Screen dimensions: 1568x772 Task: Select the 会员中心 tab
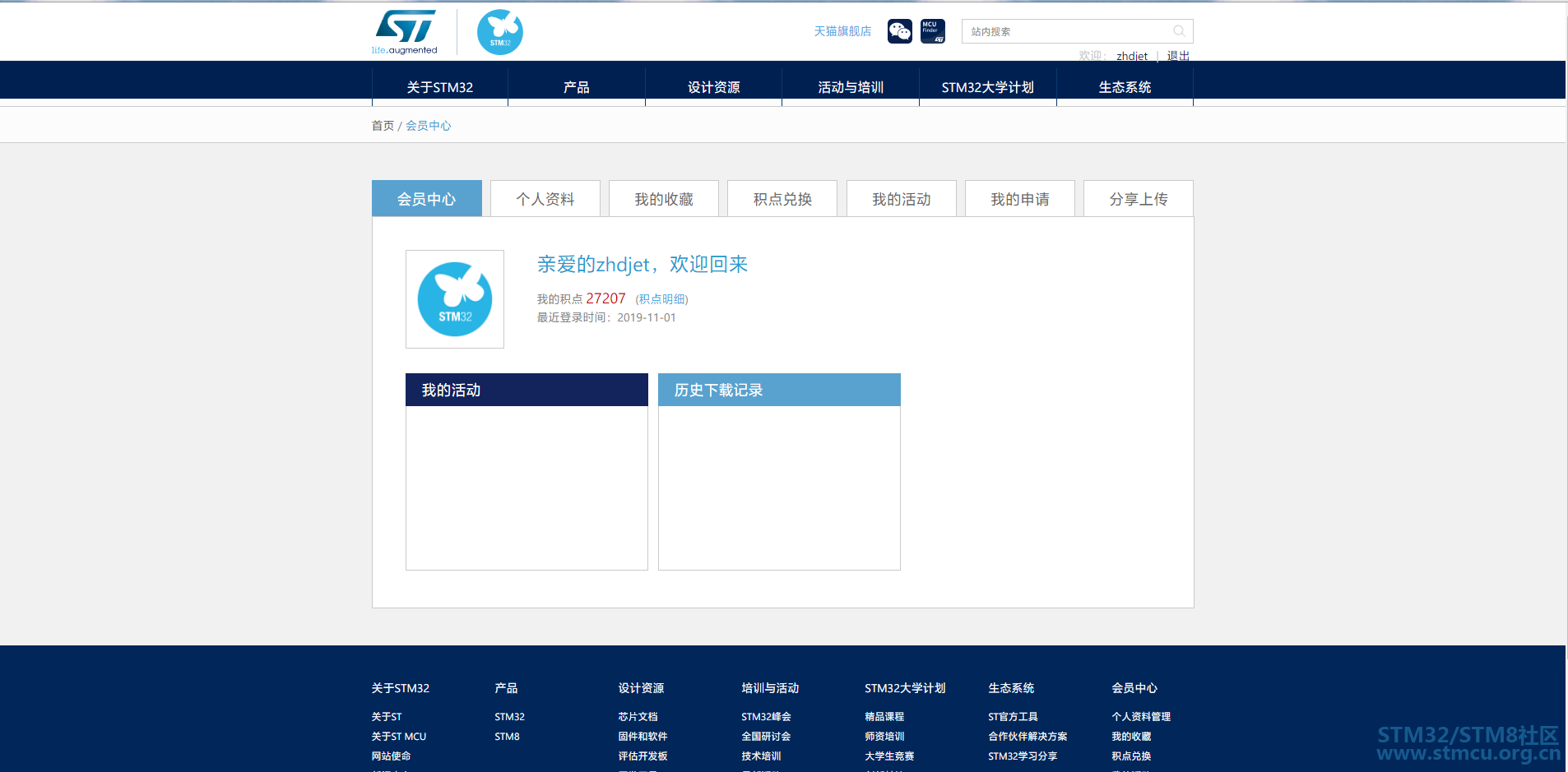[427, 199]
